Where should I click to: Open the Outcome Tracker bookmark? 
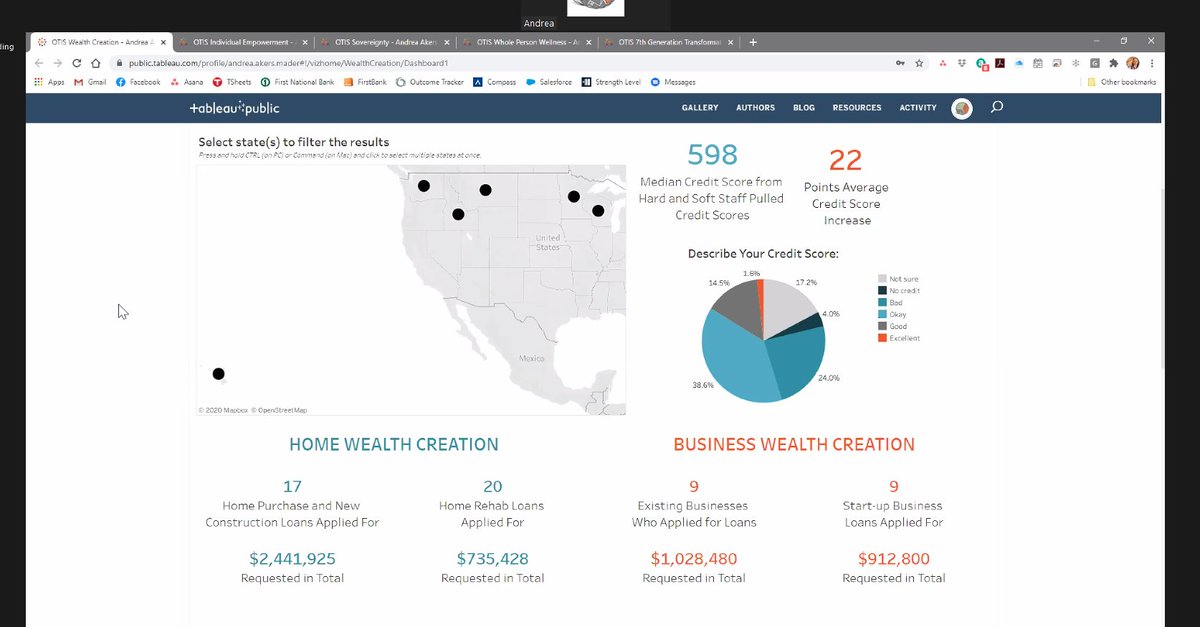[x=430, y=82]
